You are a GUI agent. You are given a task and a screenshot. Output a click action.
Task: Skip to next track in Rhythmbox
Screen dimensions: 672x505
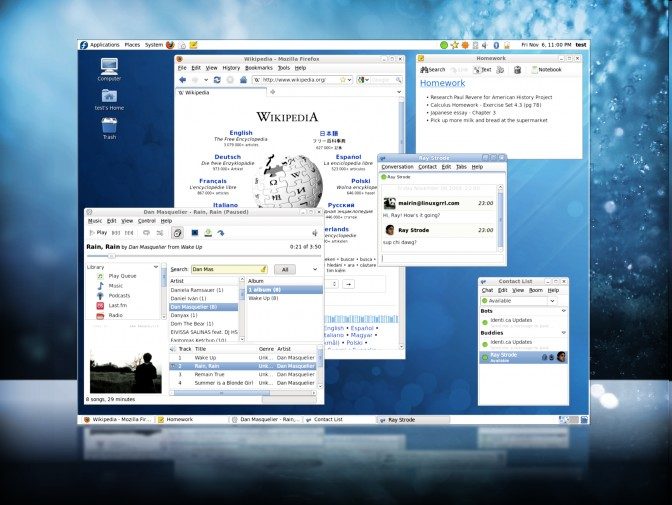click(129, 232)
